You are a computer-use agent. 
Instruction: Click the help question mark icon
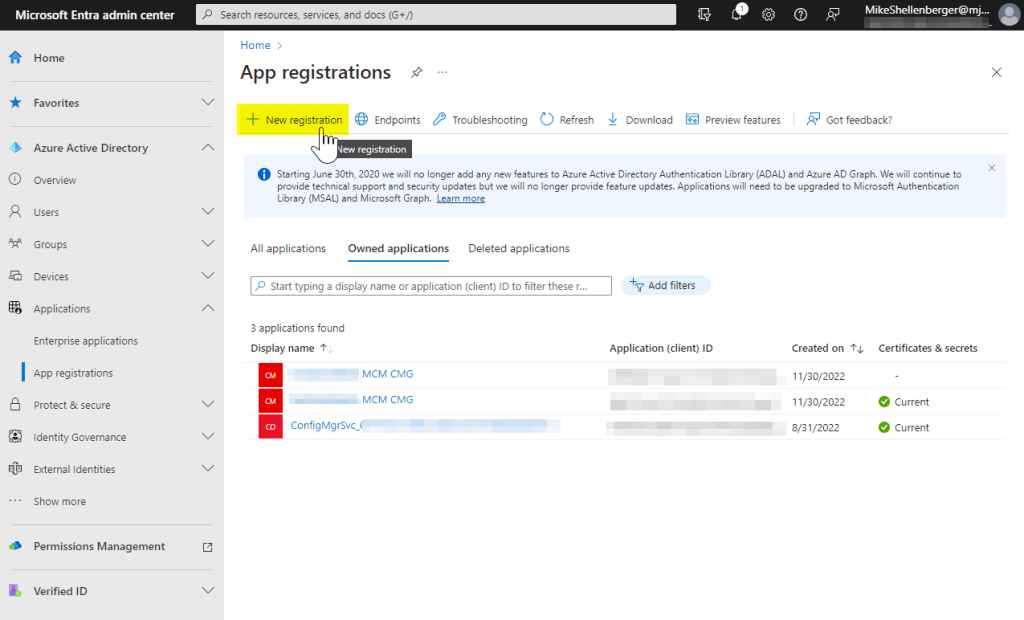[x=800, y=15]
